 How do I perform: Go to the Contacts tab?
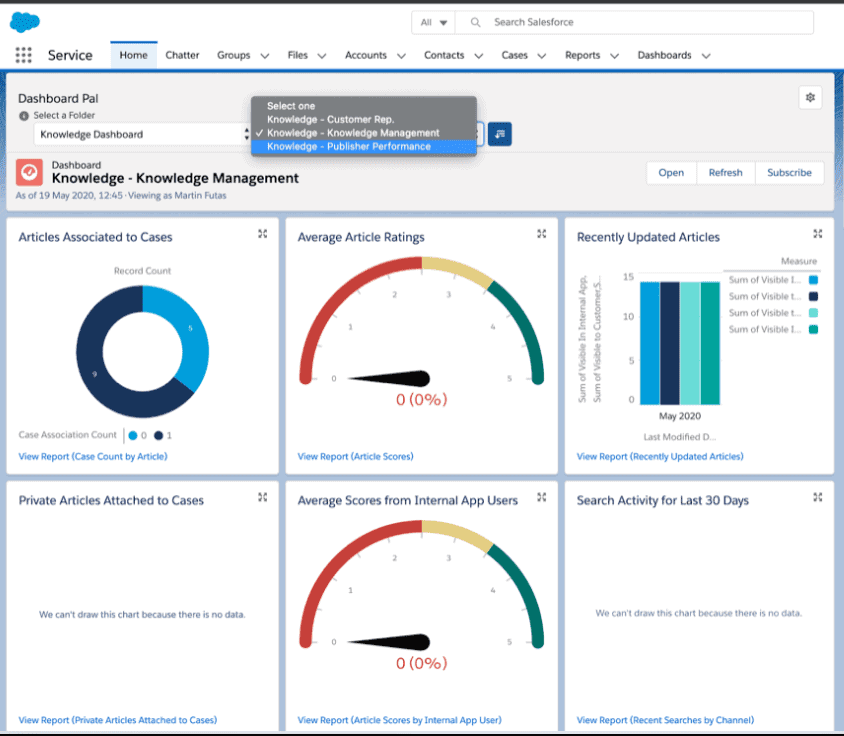(x=444, y=55)
